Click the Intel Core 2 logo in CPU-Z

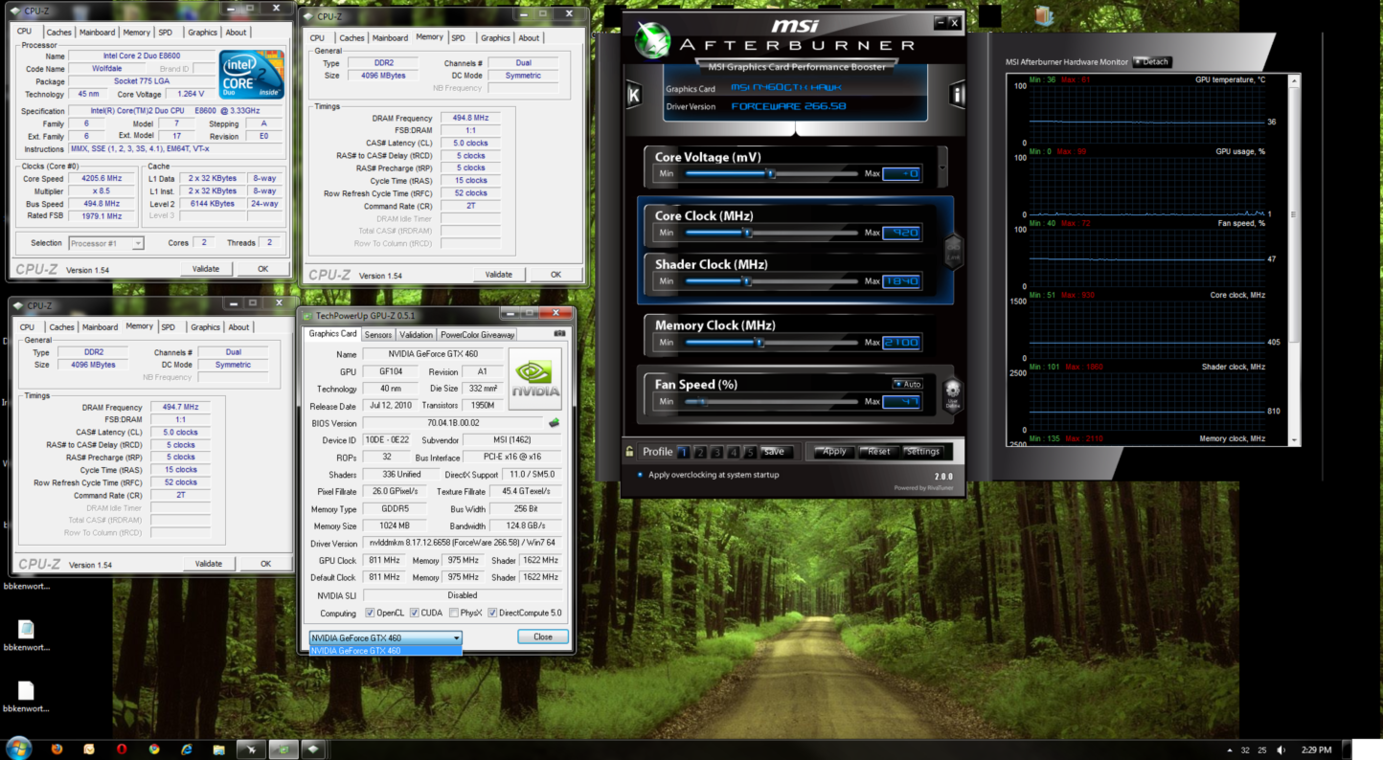251,74
